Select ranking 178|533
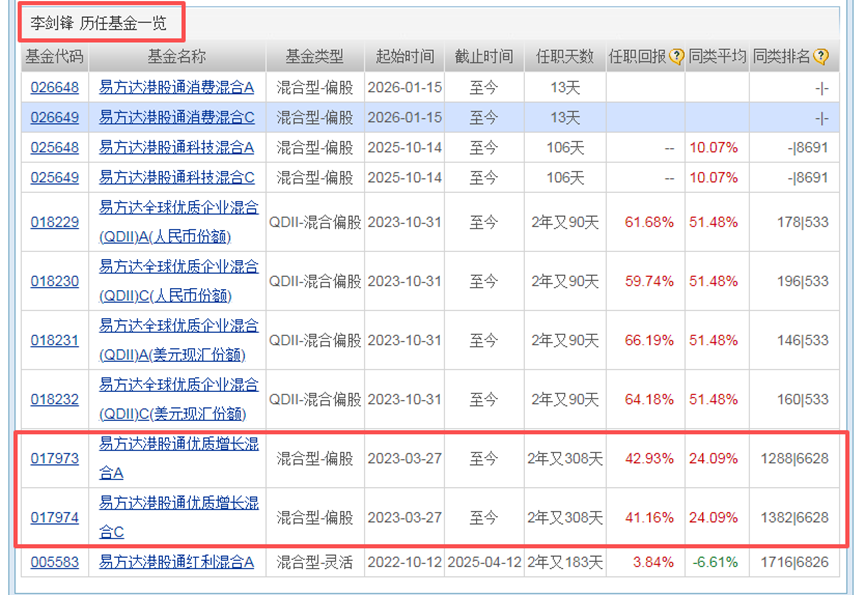The width and height of the screenshot is (865, 595). 803,222
